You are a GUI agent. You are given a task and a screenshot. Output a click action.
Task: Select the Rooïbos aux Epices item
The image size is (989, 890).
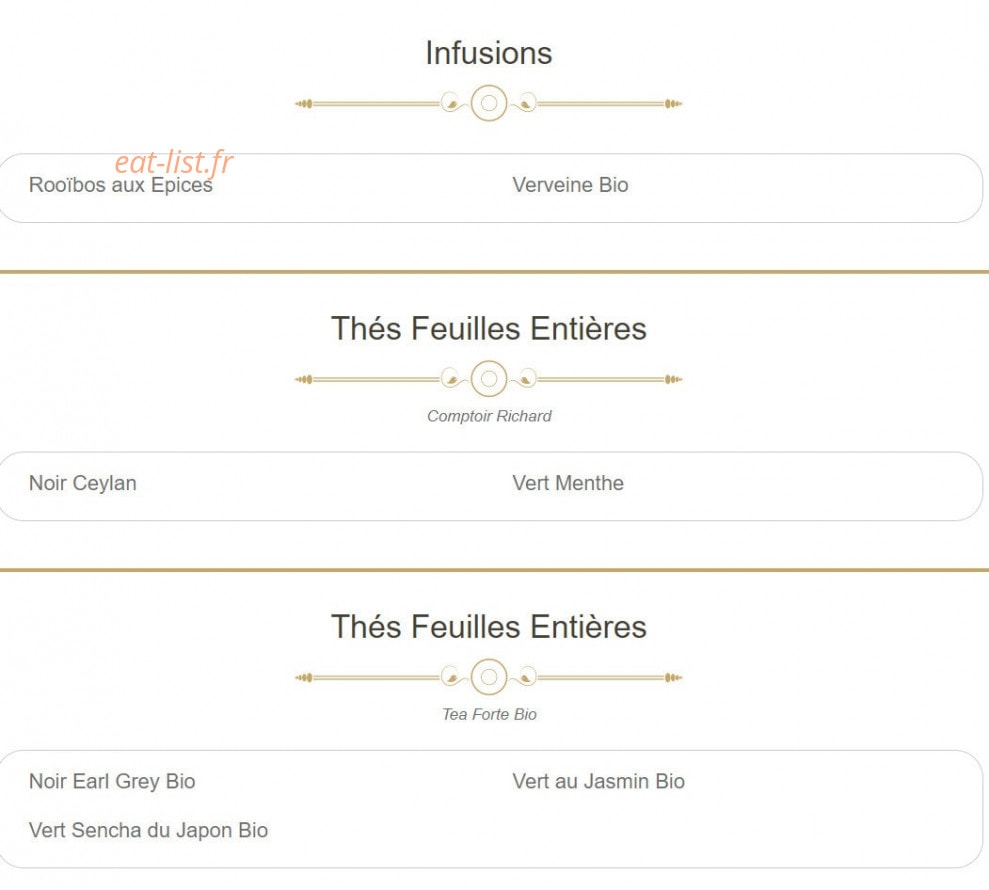120,185
